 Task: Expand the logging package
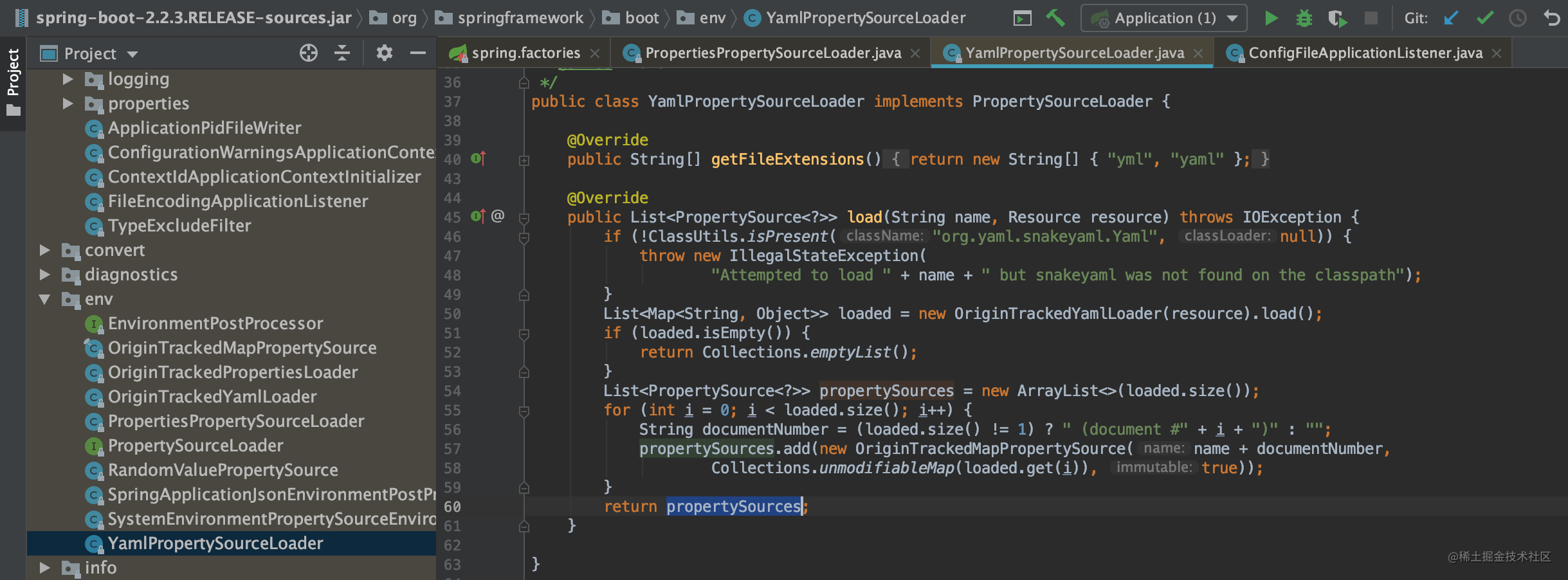click(68, 79)
